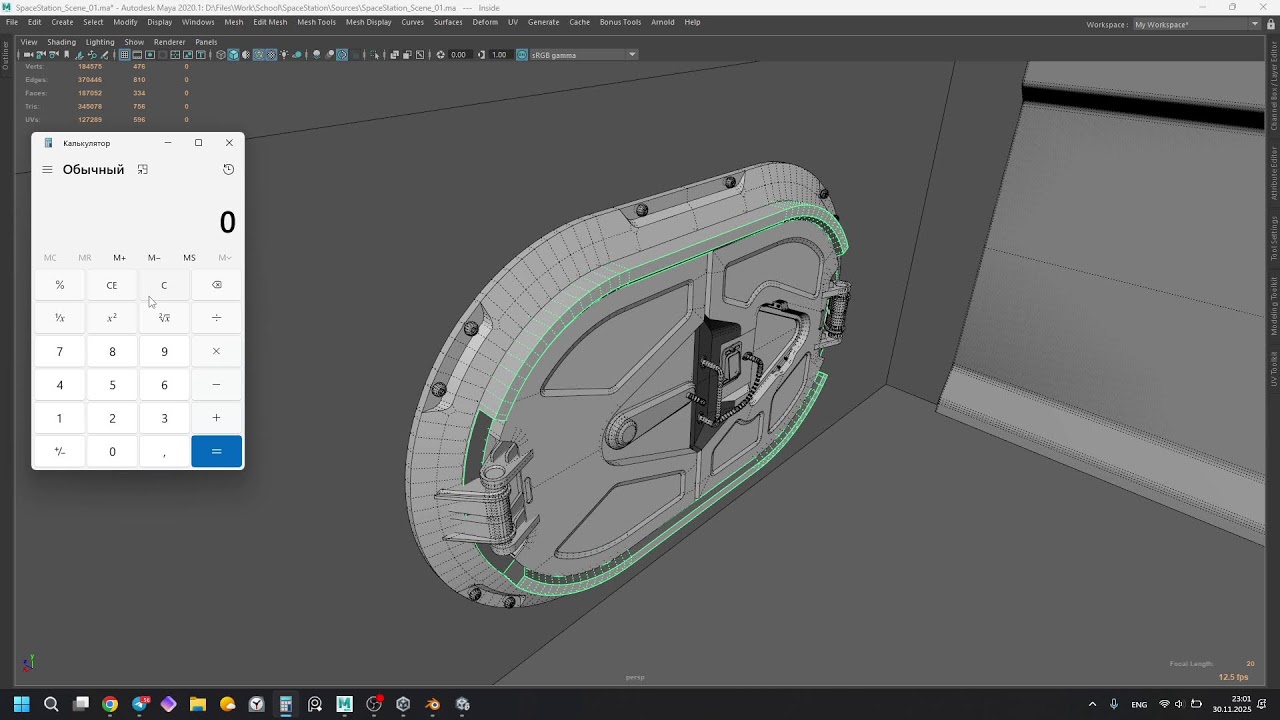
Task: Click the C clear button in calculator
Action: [x=164, y=285]
